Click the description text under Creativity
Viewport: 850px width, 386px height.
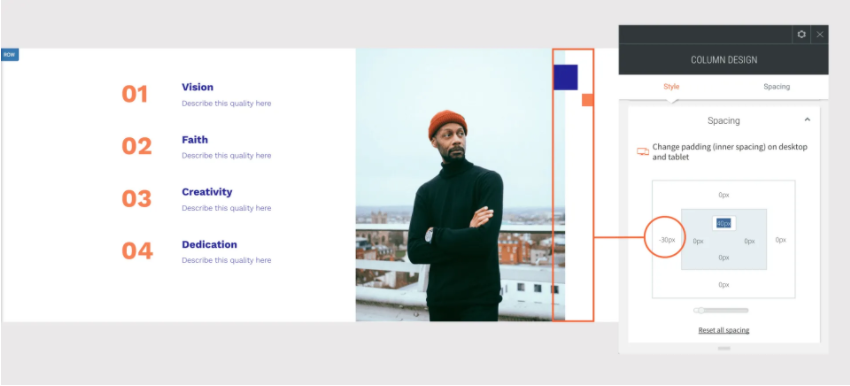pyautogui.click(x=227, y=208)
